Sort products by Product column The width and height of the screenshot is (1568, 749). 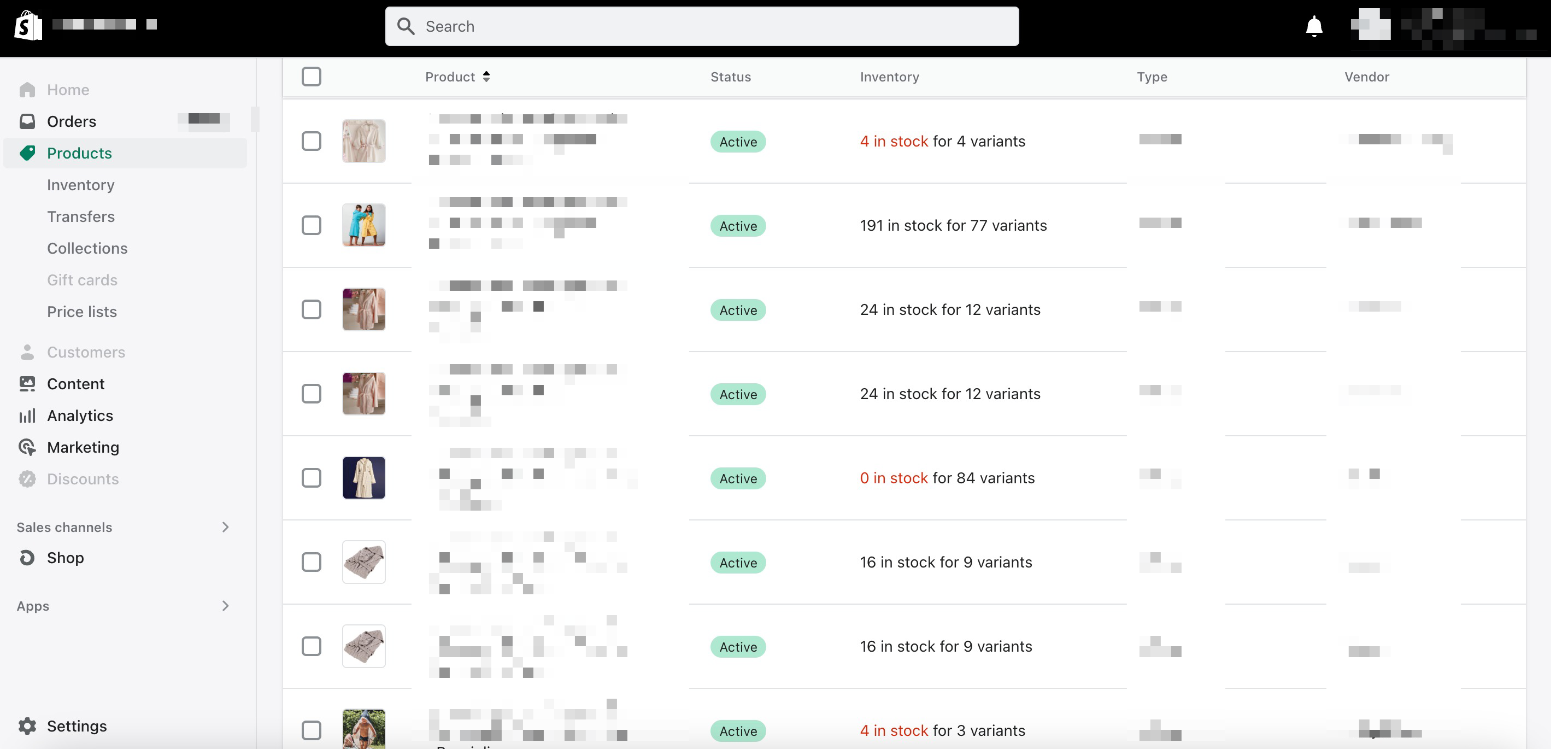pos(457,77)
